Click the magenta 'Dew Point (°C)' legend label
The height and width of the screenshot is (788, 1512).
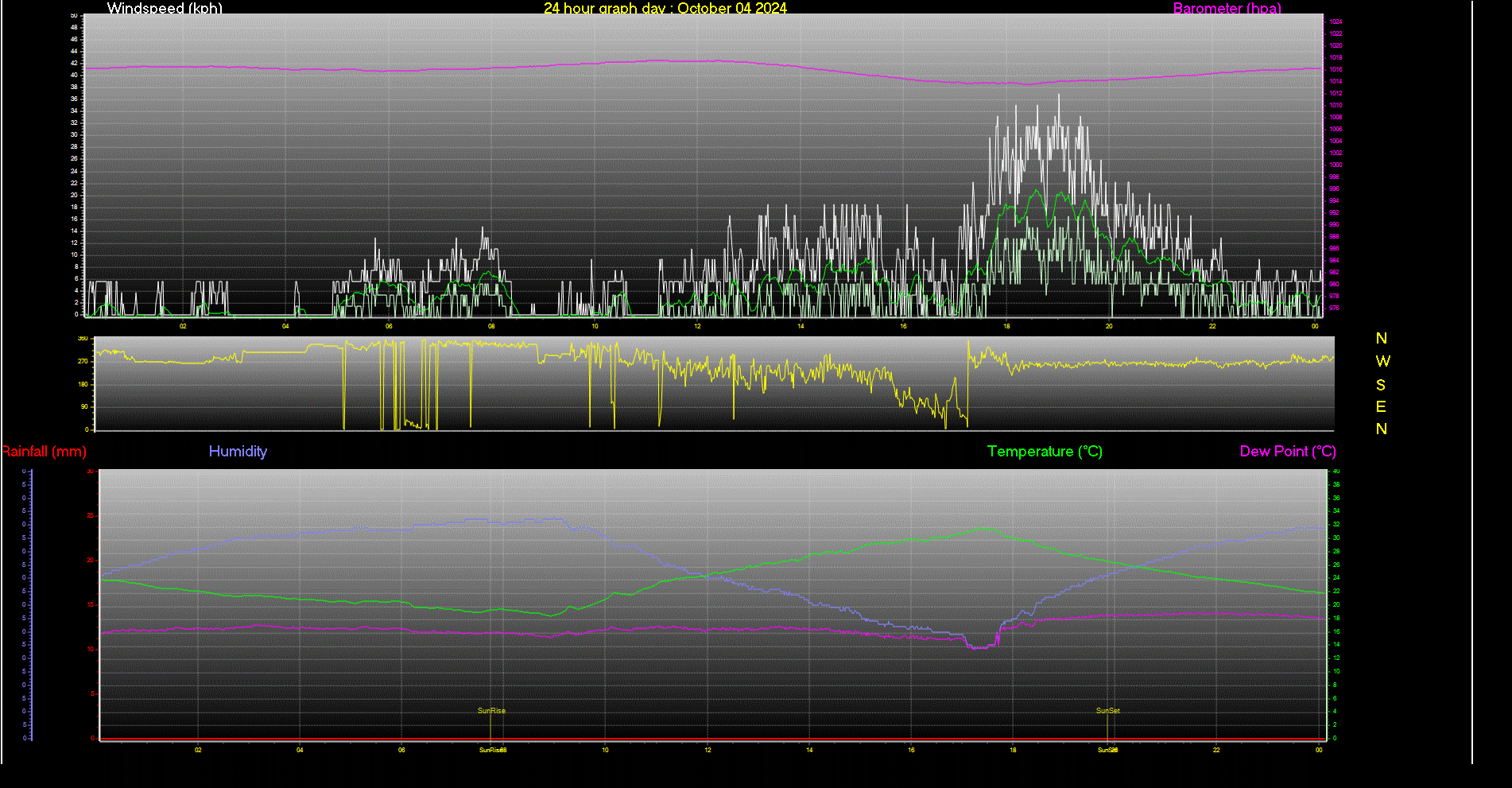pos(1288,452)
